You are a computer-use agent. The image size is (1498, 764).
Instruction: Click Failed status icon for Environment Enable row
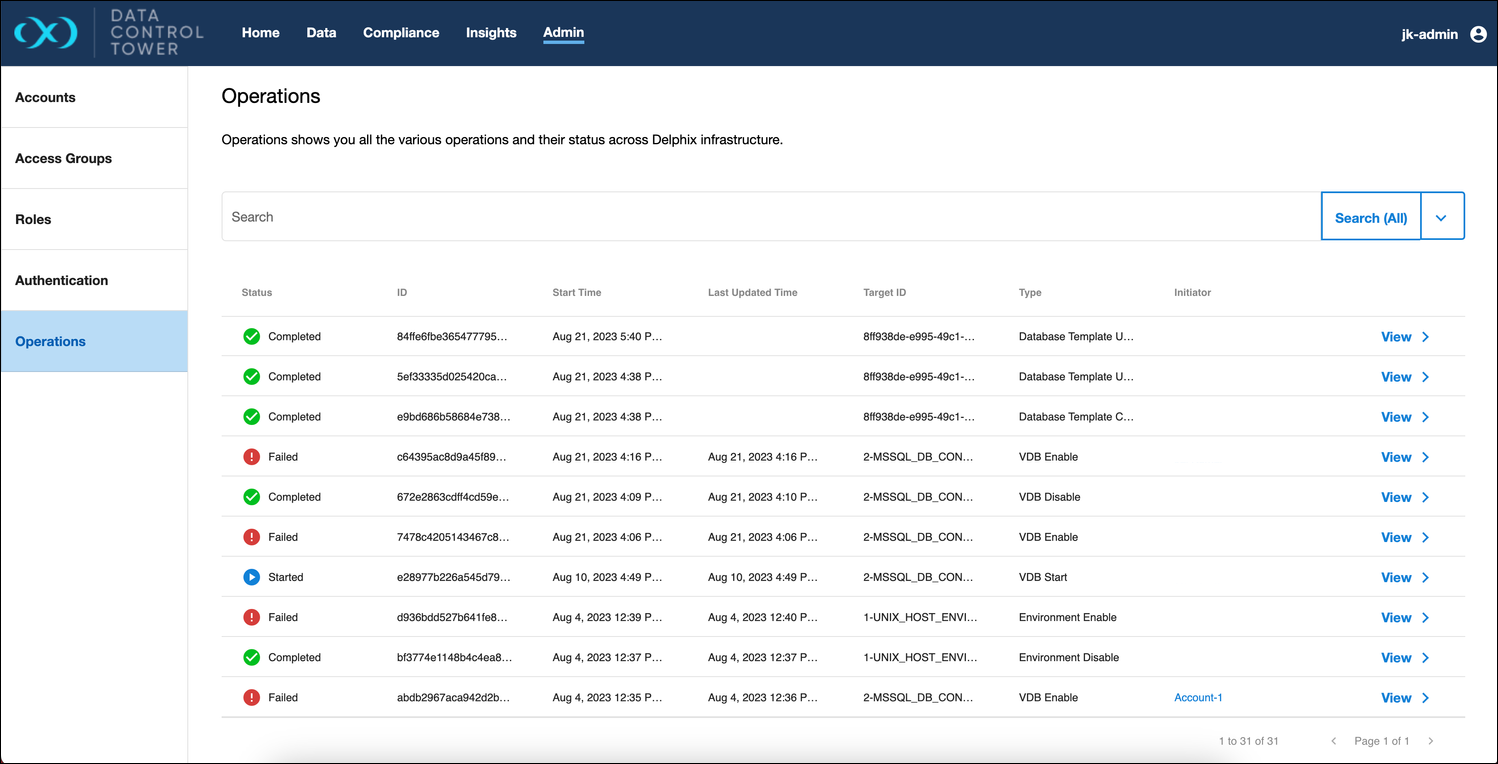(x=252, y=617)
